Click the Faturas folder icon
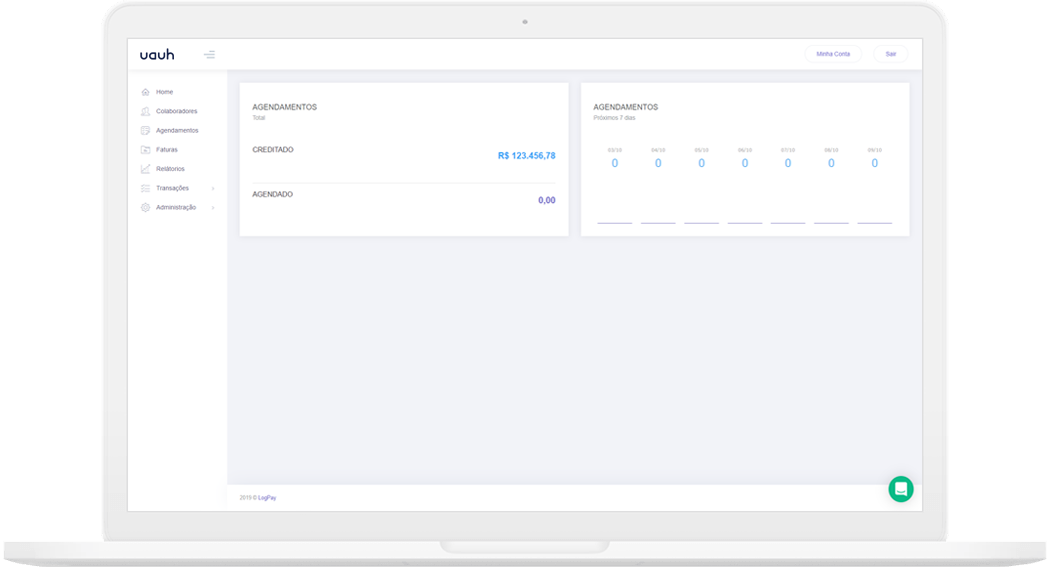Viewport: 1050px width, 567px height. tap(145, 150)
